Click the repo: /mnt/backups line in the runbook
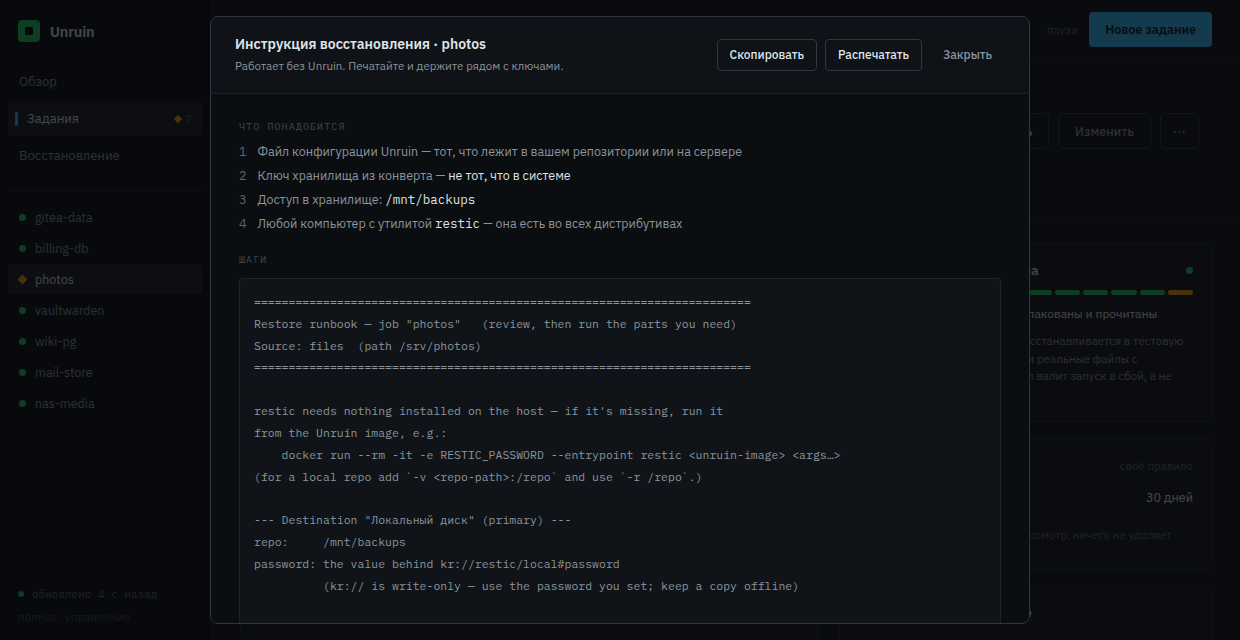Screen dimensions: 1240x640 point(330,542)
